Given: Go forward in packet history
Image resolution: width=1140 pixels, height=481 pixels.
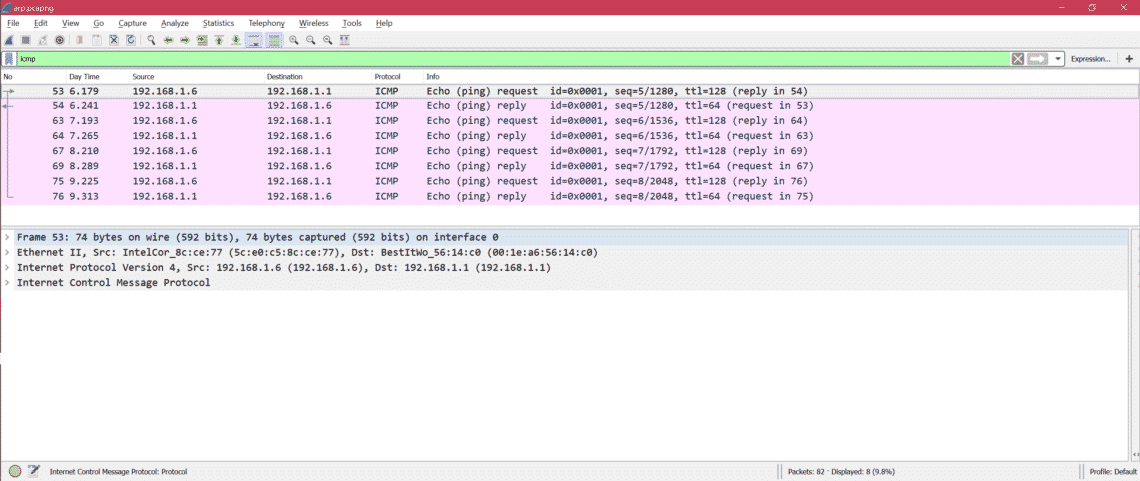Looking at the screenshot, I should [185, 41].
